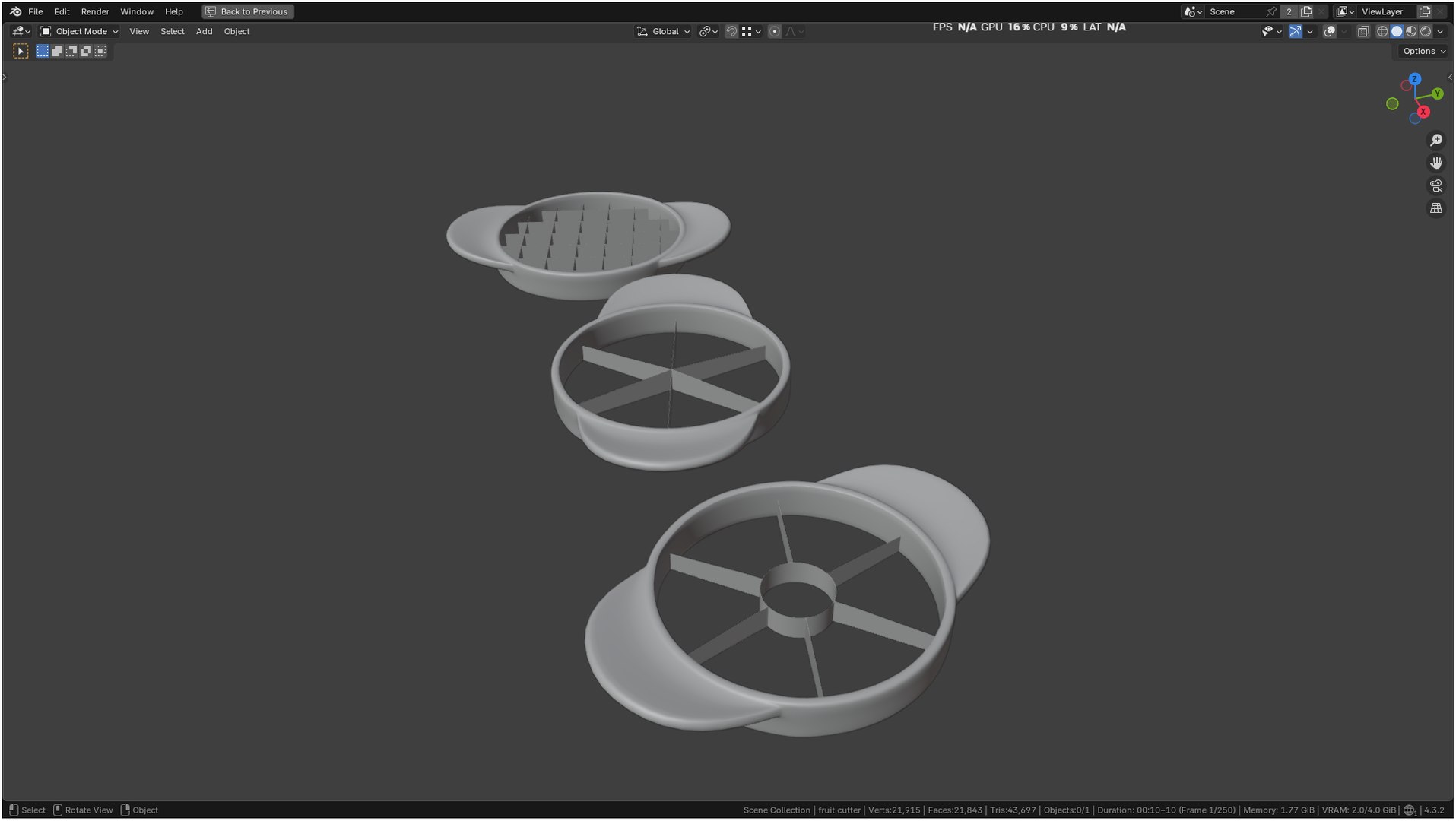Toggle perspective/orthographic grid icon

1435,208
